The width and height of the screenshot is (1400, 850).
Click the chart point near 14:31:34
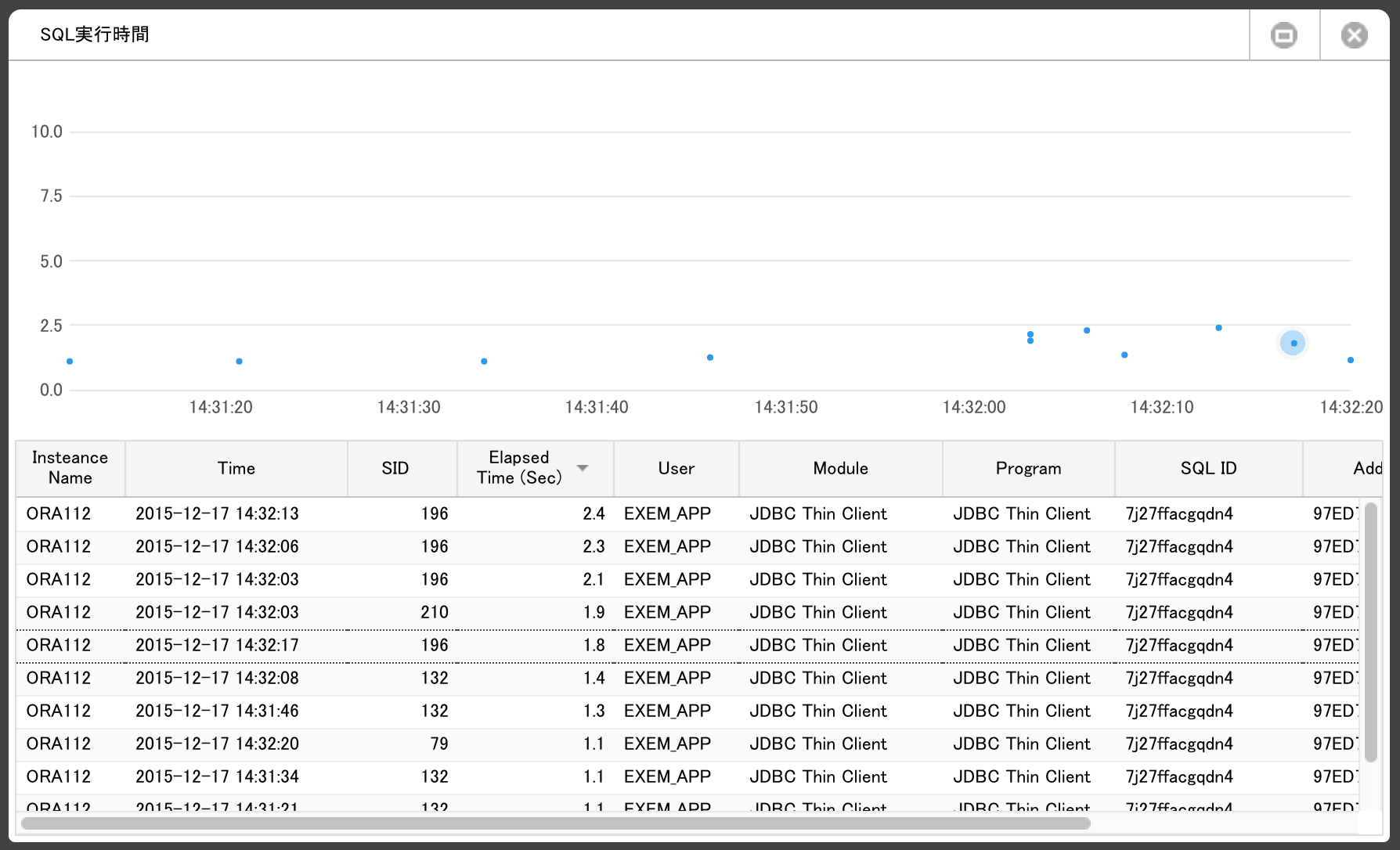tap(484, 362)
